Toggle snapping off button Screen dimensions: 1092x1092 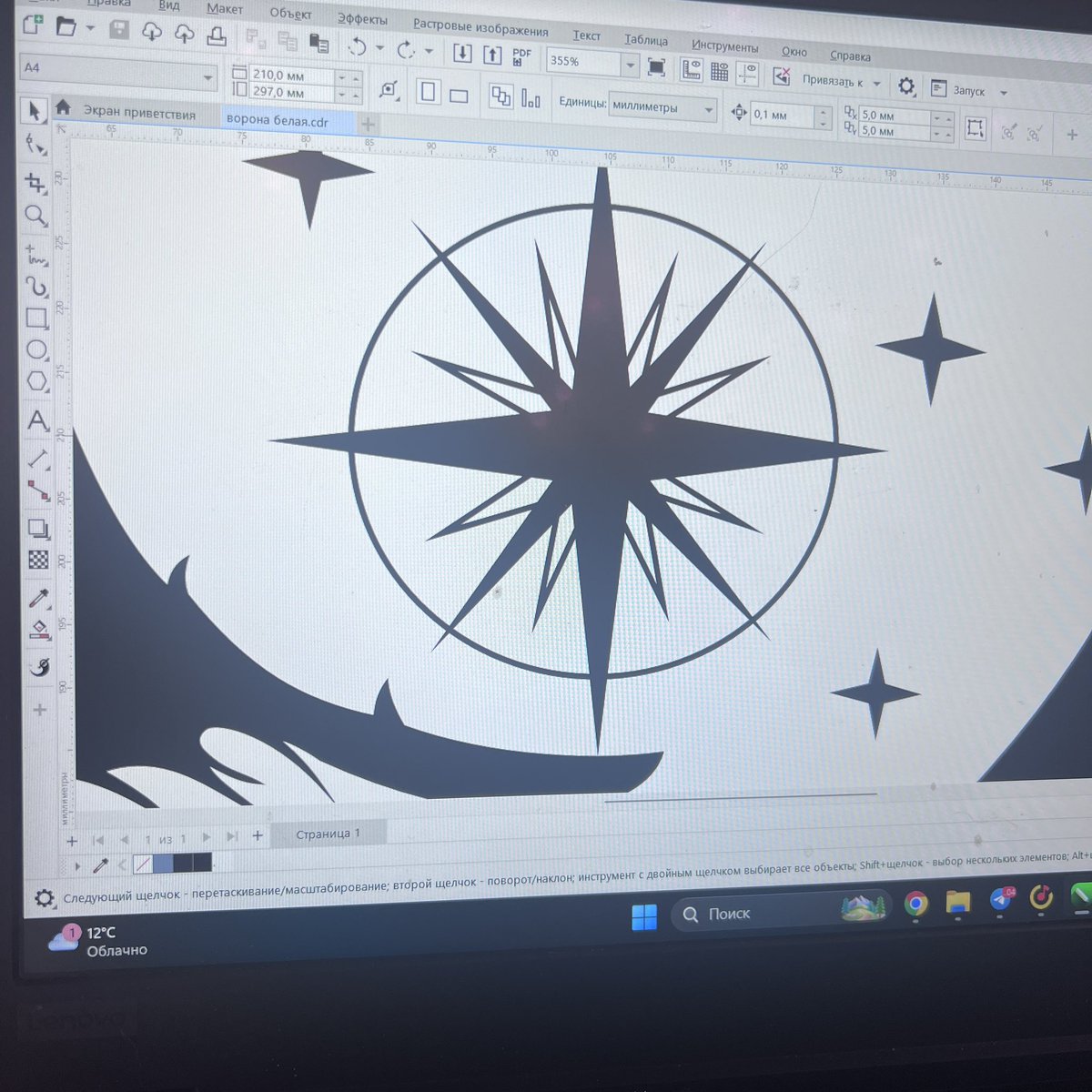pos(782,76)
